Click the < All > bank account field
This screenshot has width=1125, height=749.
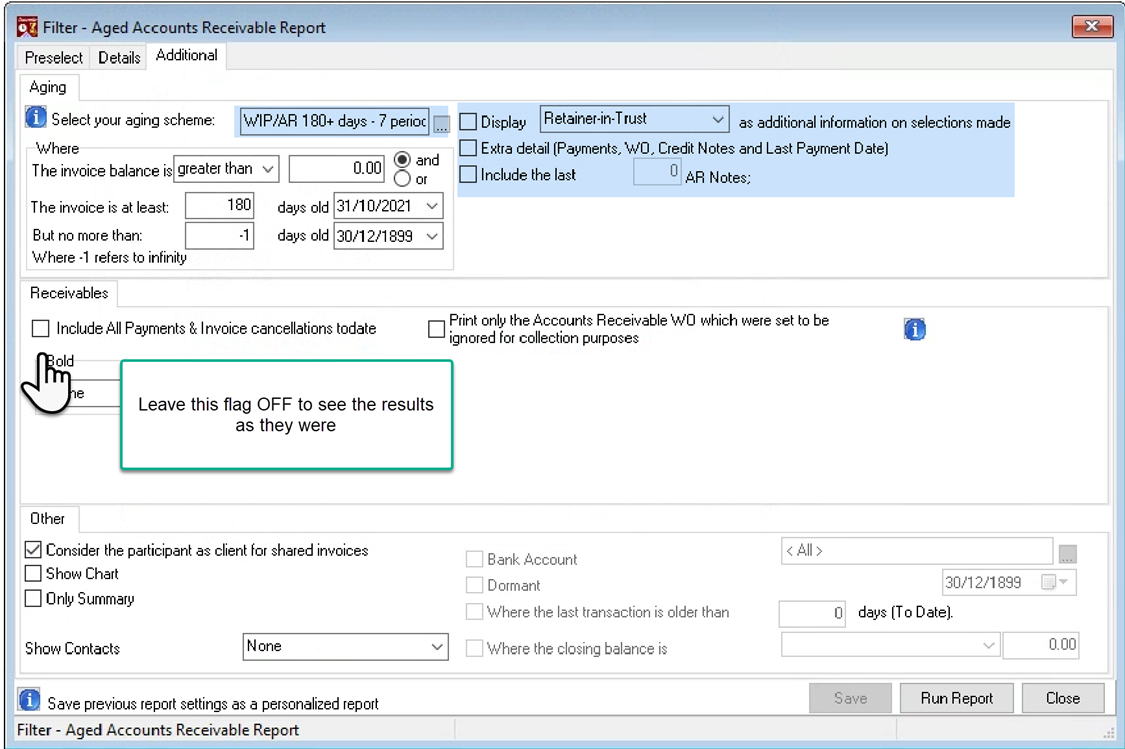point(917,551)
